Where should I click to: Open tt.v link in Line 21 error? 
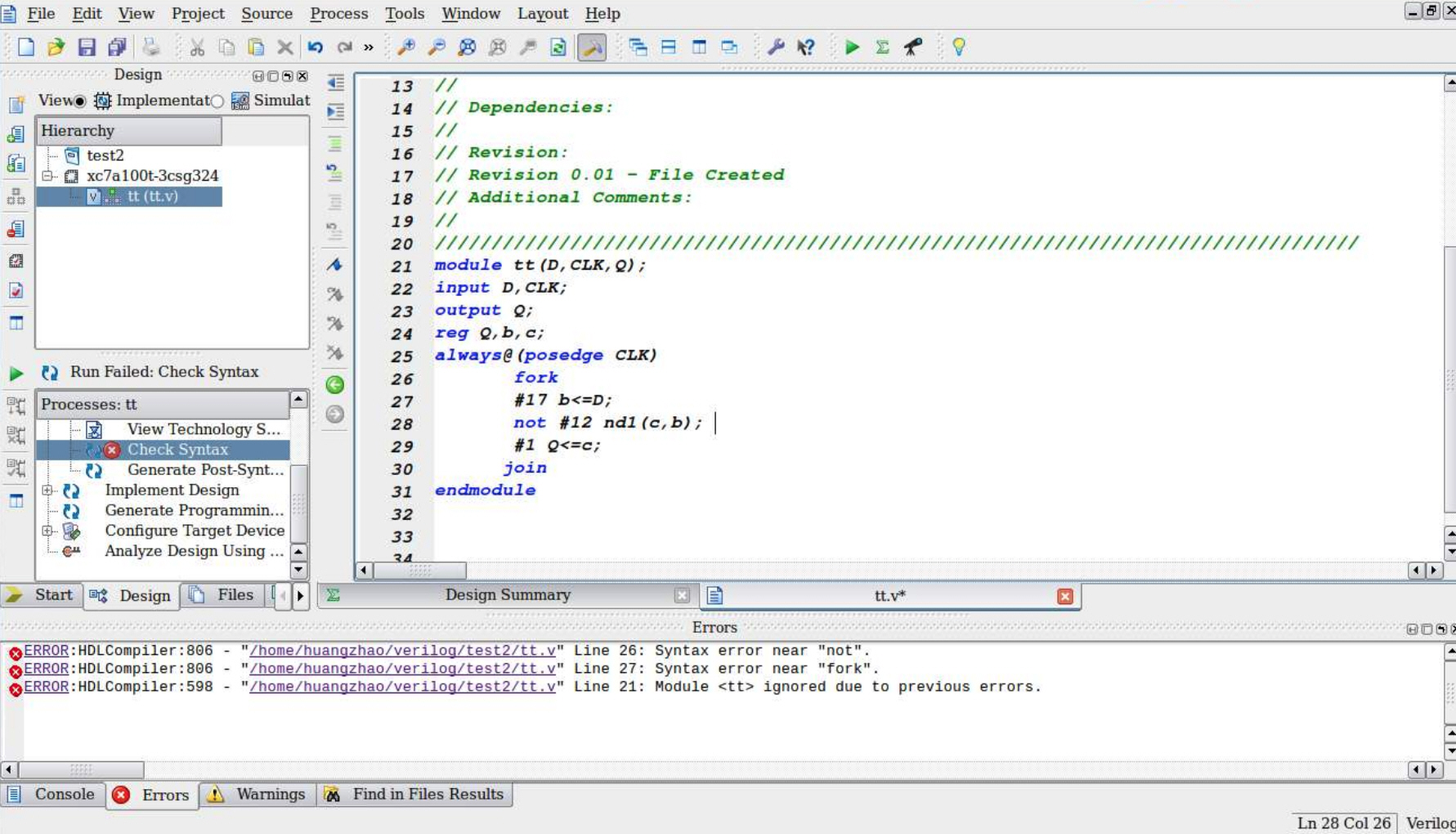(x=402, y=687)
